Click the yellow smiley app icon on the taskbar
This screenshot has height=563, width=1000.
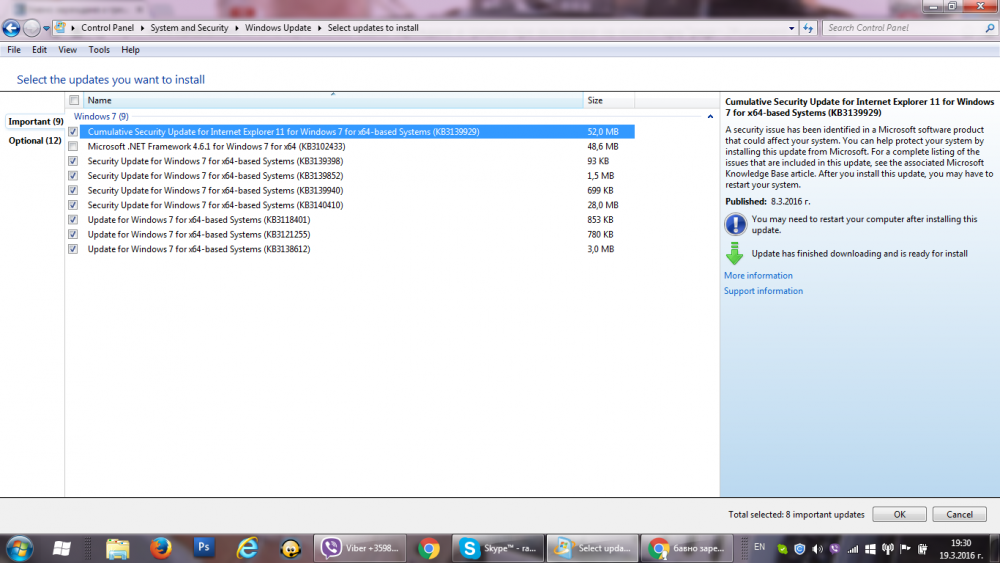291,548
